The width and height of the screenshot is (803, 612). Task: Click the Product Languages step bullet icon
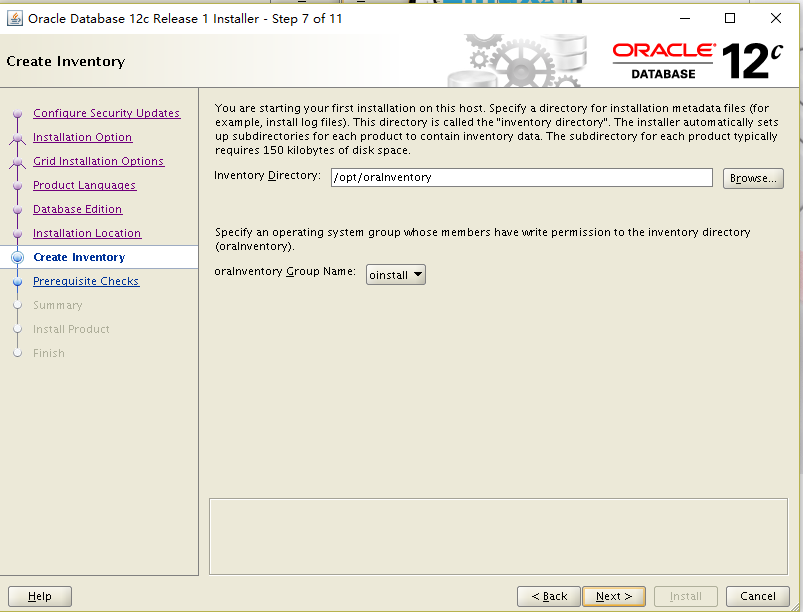(17, 185)
